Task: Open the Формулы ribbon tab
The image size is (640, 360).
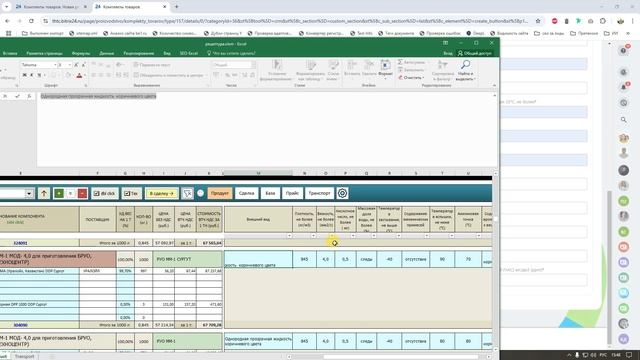Action: 81,53
